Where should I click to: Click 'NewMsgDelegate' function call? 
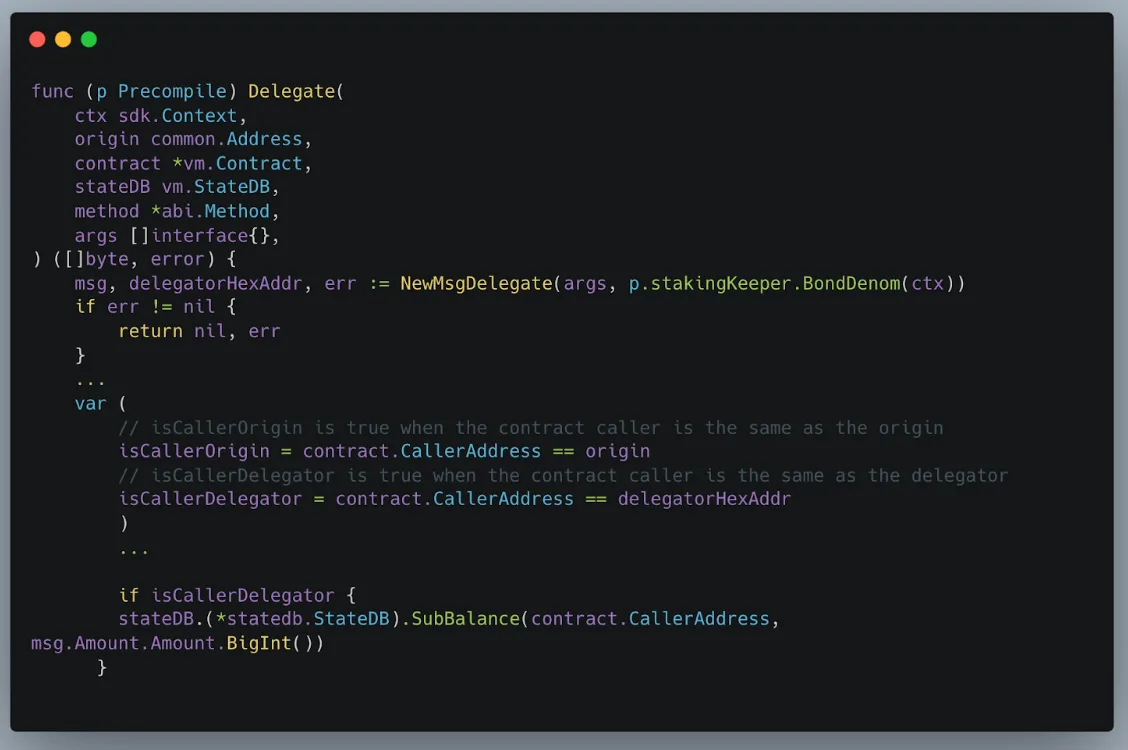pos(476,283)
